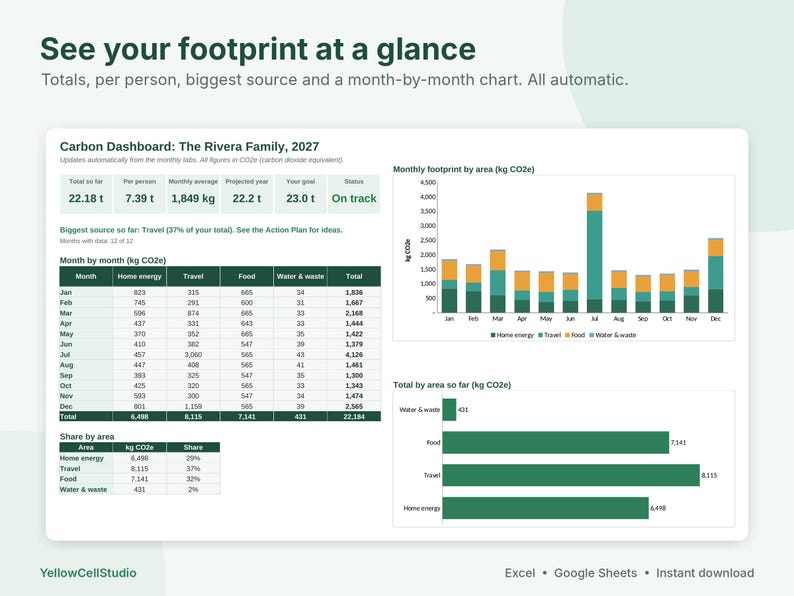This screenshot has height=596, width=794.
Task: Click the Home energy share value 29%
Action: click(x=193, y=458)
